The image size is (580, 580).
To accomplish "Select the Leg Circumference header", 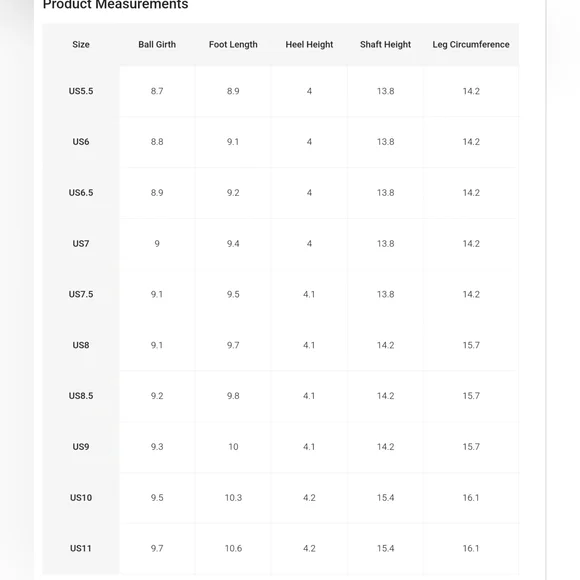I will click(x=471, y=44).
